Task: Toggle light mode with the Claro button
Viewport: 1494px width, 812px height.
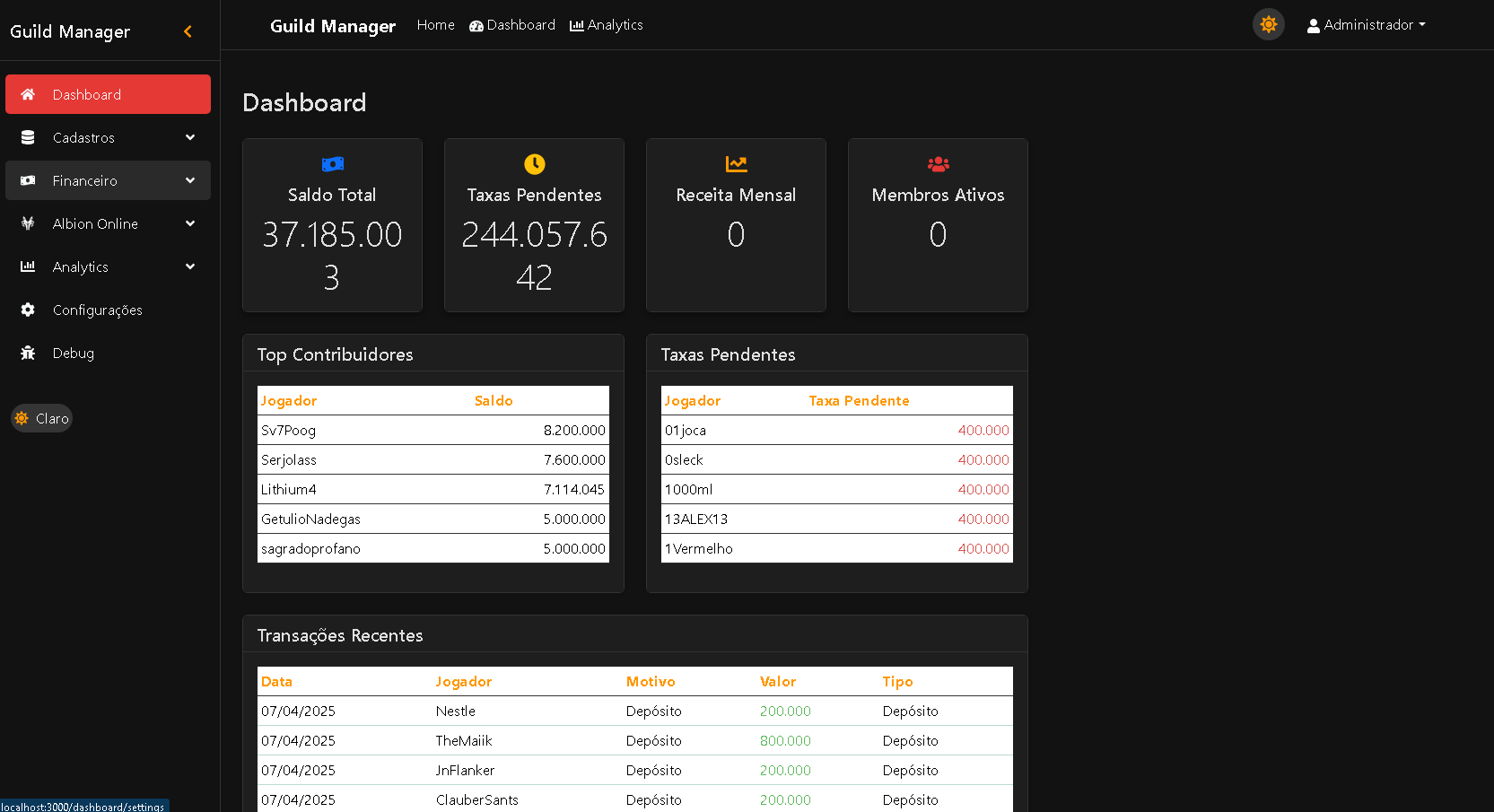Action: (41, 418)
